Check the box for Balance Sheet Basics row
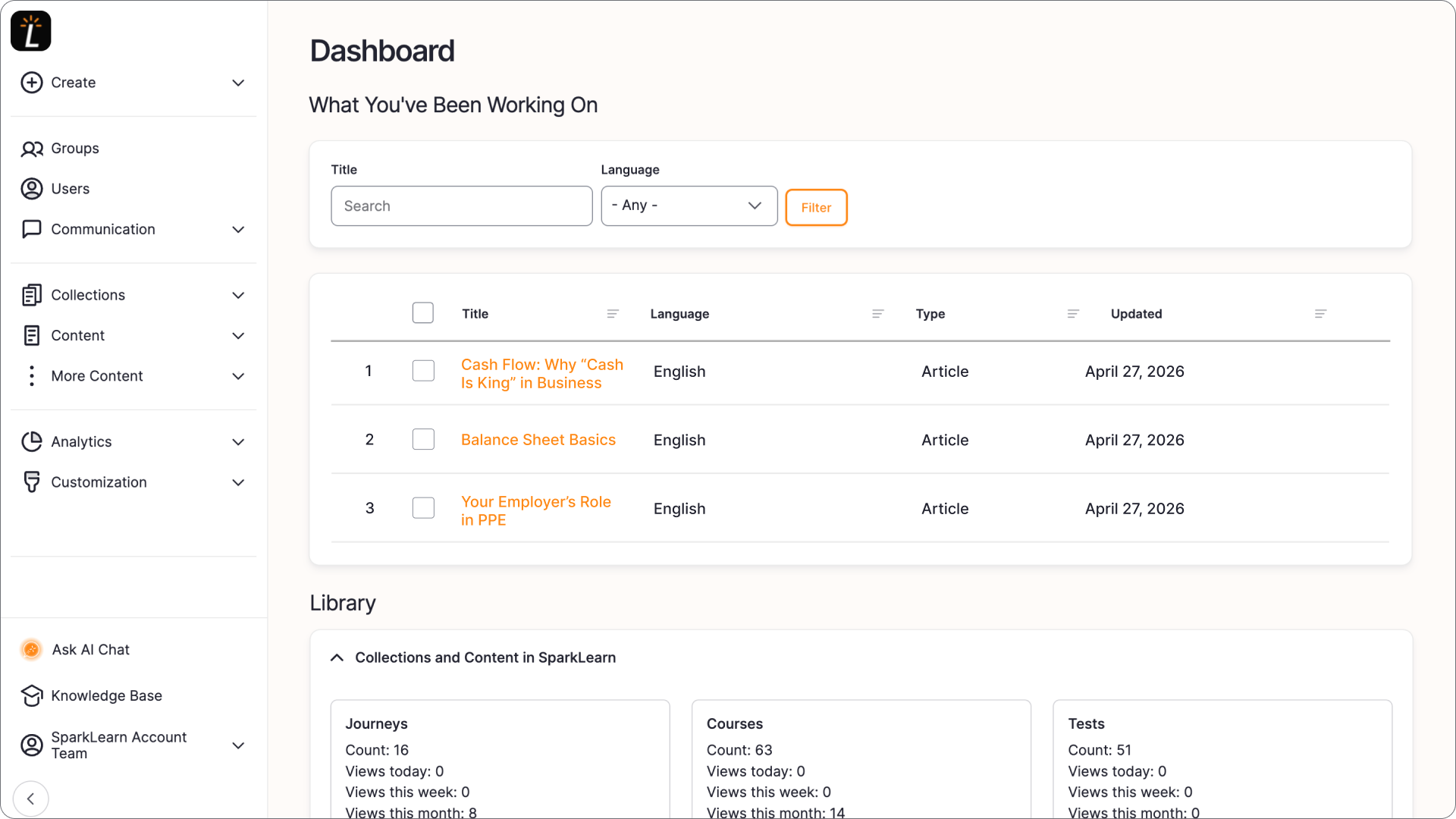Image resolution: width=1456 pixels, height=819 pixels. [x=423, y=440]
